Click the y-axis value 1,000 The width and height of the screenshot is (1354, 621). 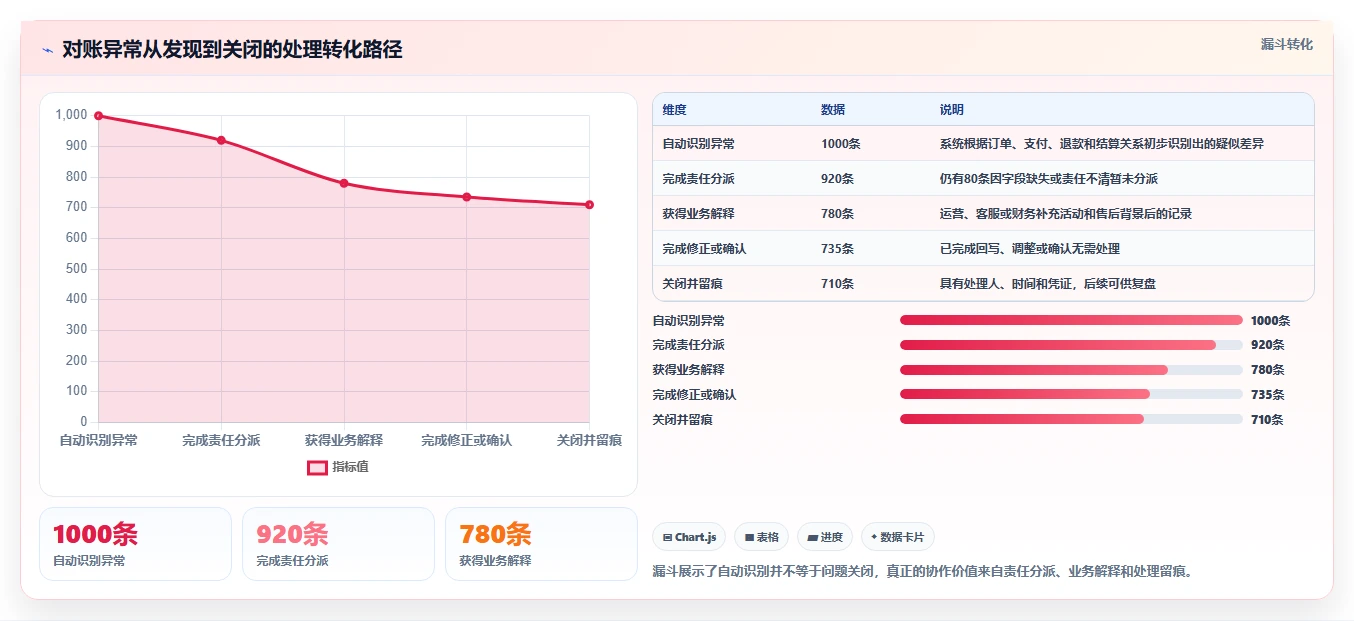pyautogui.click(x=71, y=115)
